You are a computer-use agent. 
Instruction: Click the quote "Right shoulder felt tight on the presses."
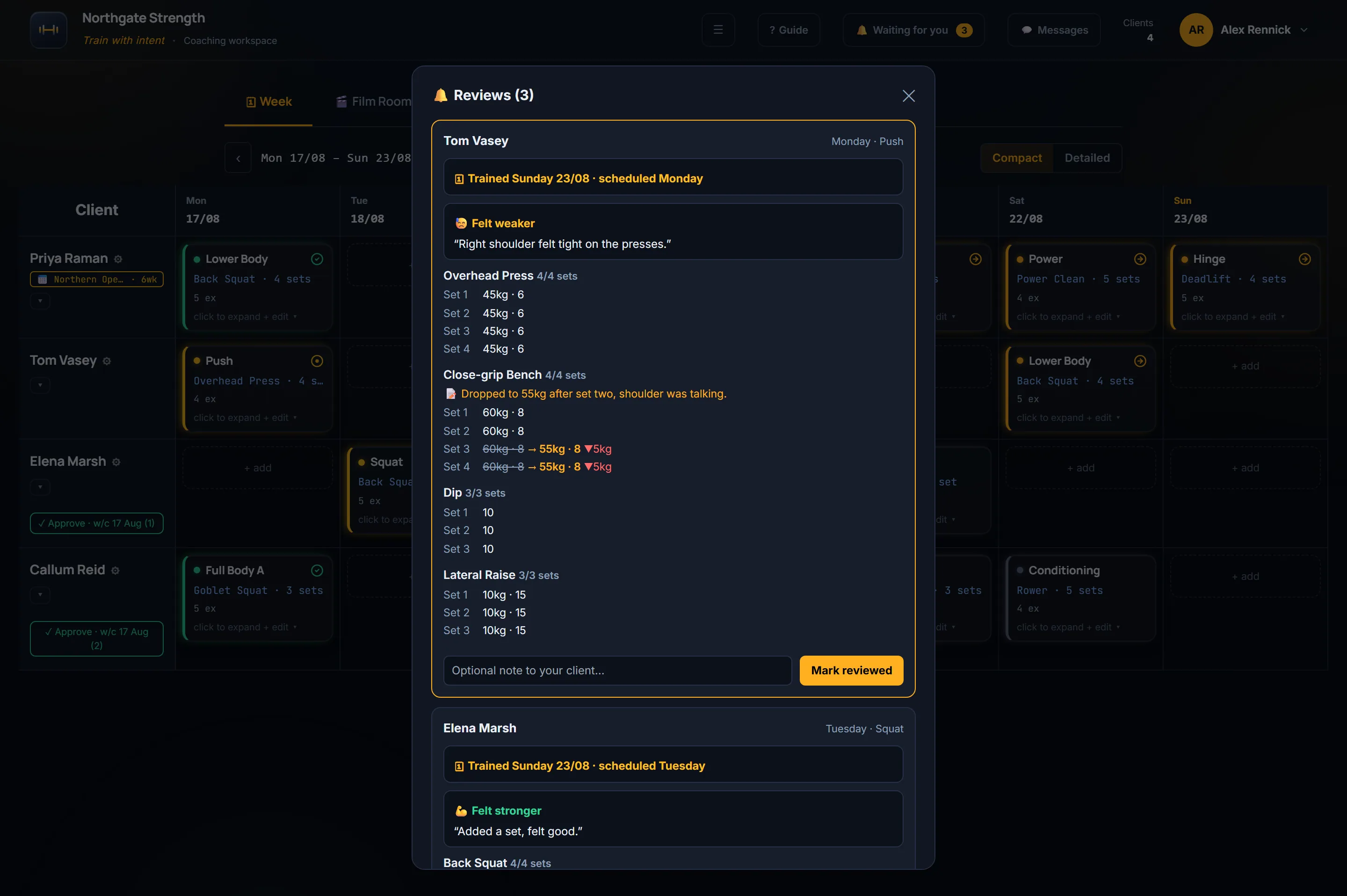tap(562, 244)
